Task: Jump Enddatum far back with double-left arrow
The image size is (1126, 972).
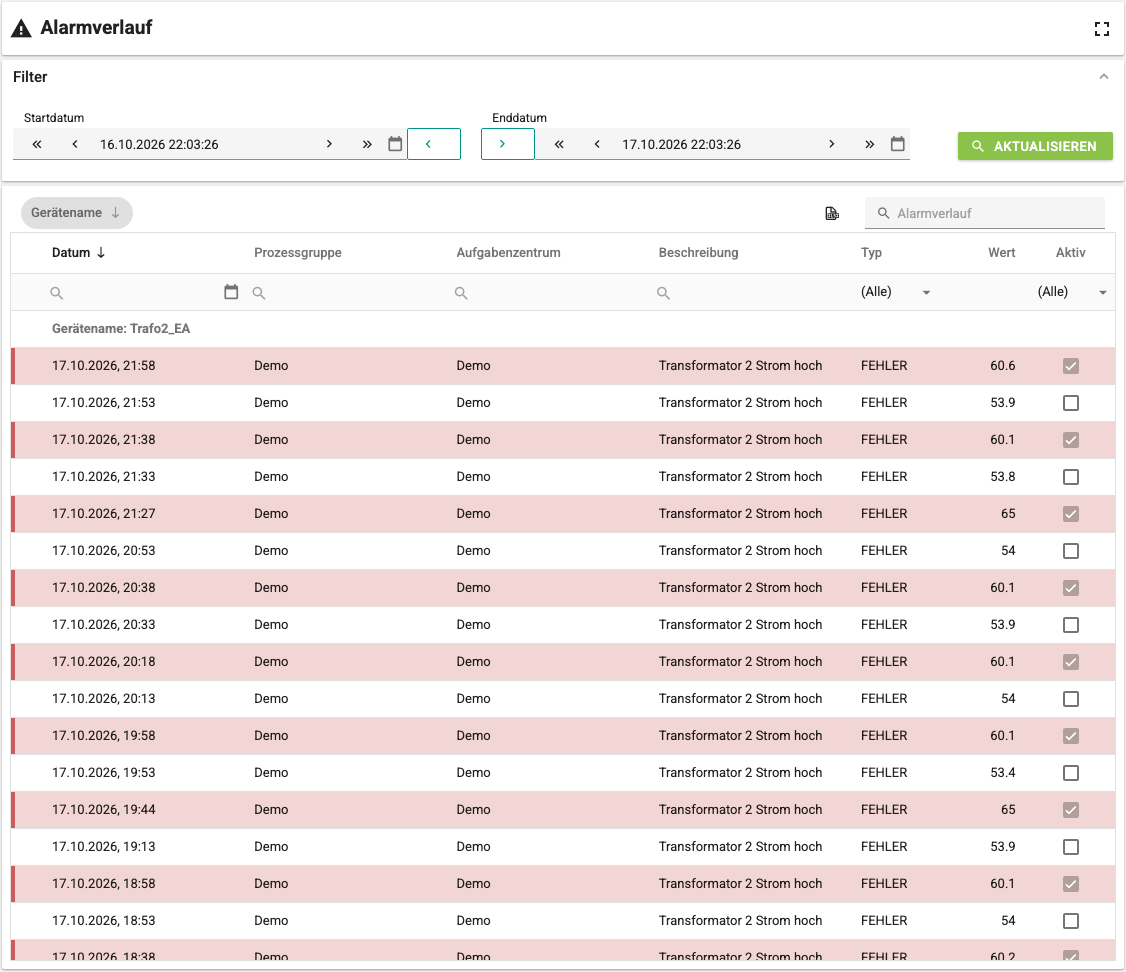Action: (x=559, y=144)
